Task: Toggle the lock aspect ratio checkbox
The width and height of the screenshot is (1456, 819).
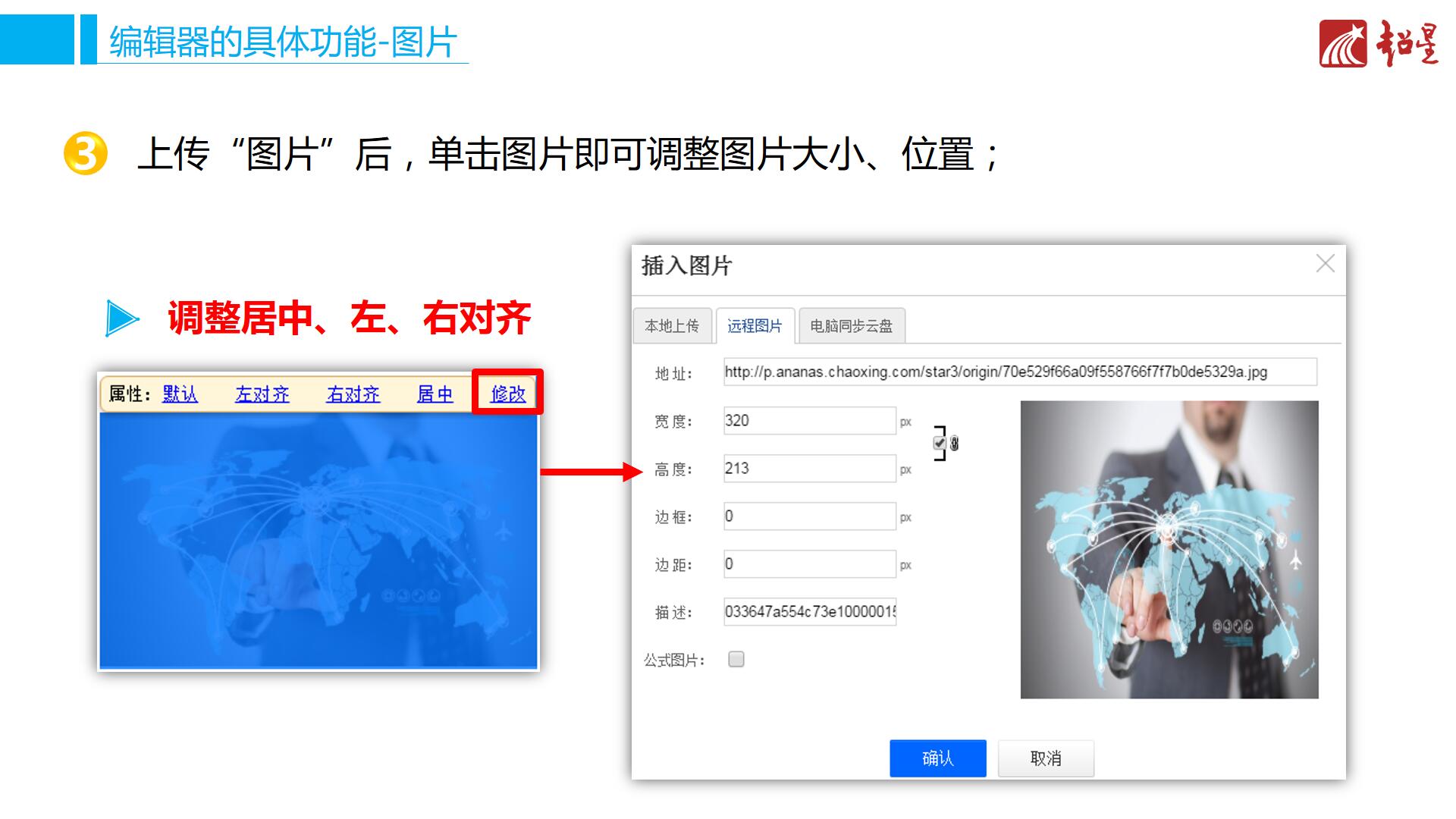Action: tap(940, 443)
